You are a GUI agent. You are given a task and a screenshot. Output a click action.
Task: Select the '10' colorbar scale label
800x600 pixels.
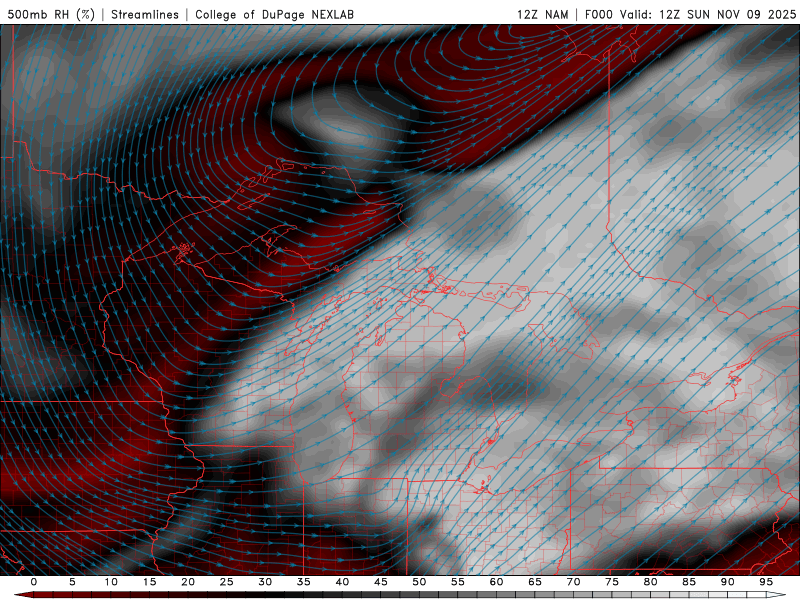(111, 582)
